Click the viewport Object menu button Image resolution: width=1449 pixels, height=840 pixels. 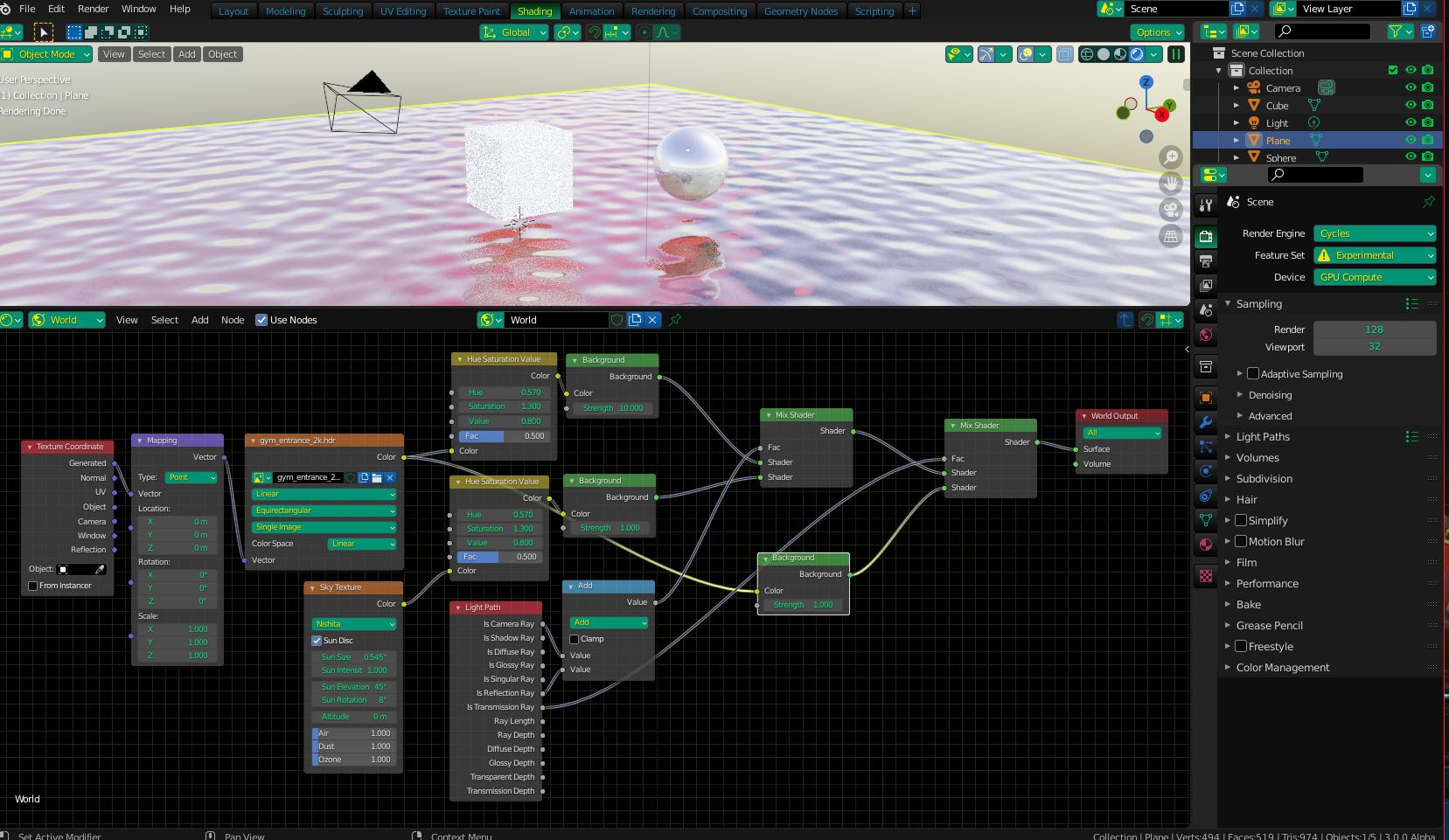click(222, 54)
